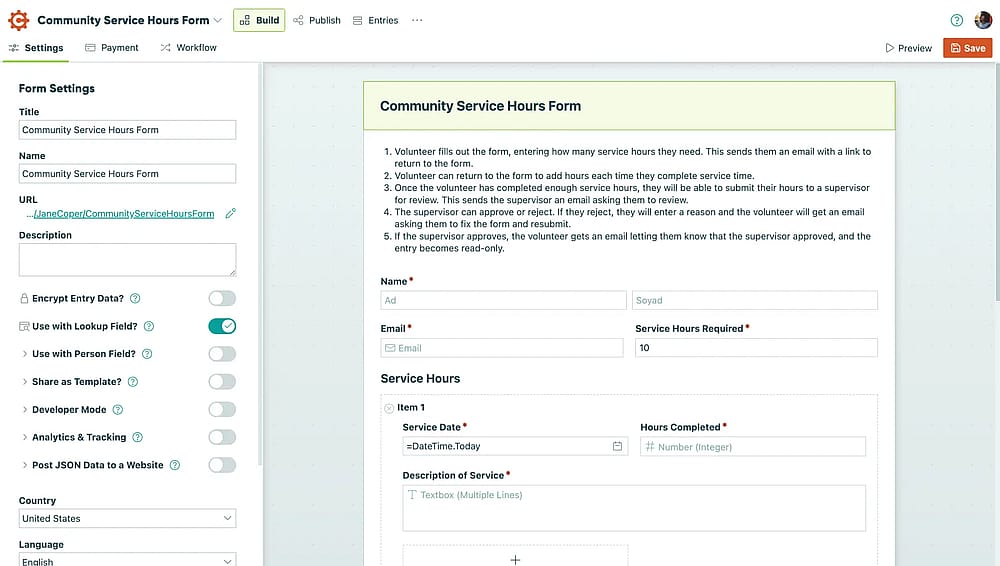The image size is (1000, 566).
Task: Enable Share as Template switch
Action: (222, 382)
